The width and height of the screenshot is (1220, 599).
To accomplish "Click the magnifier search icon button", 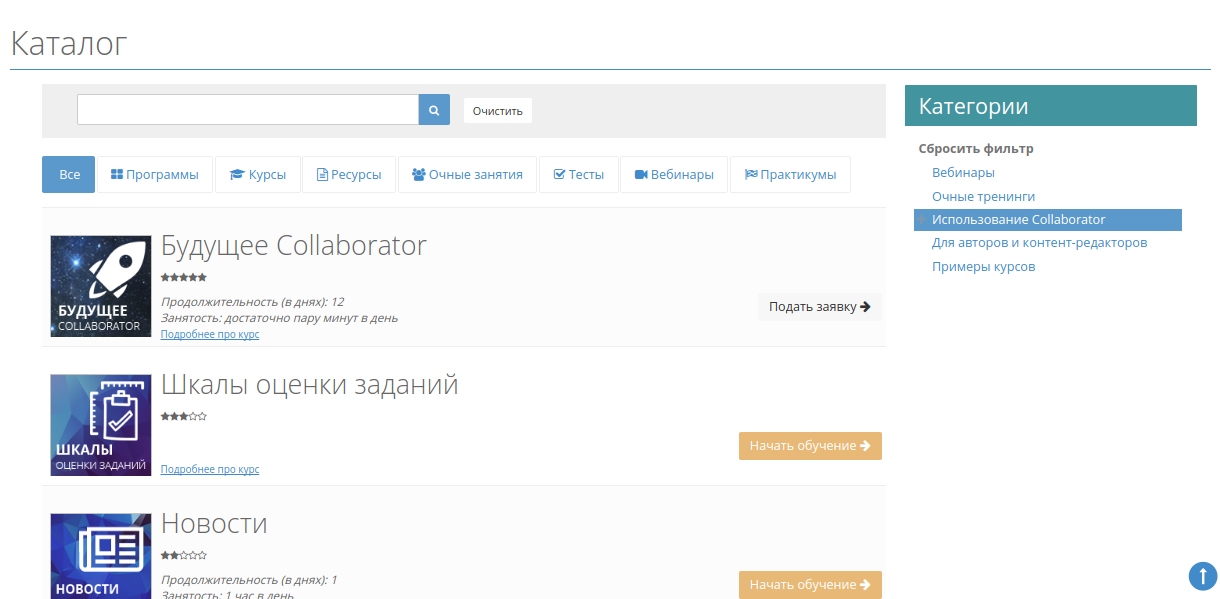I will point(434,110).
